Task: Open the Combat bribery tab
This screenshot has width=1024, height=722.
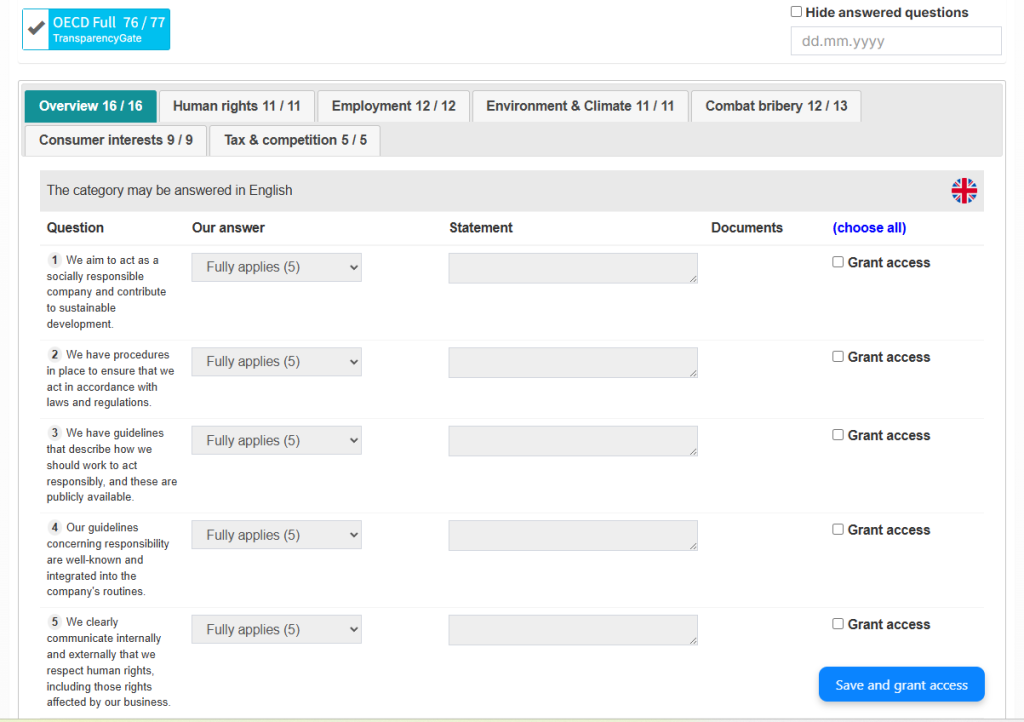Action: tap(775, 106)
